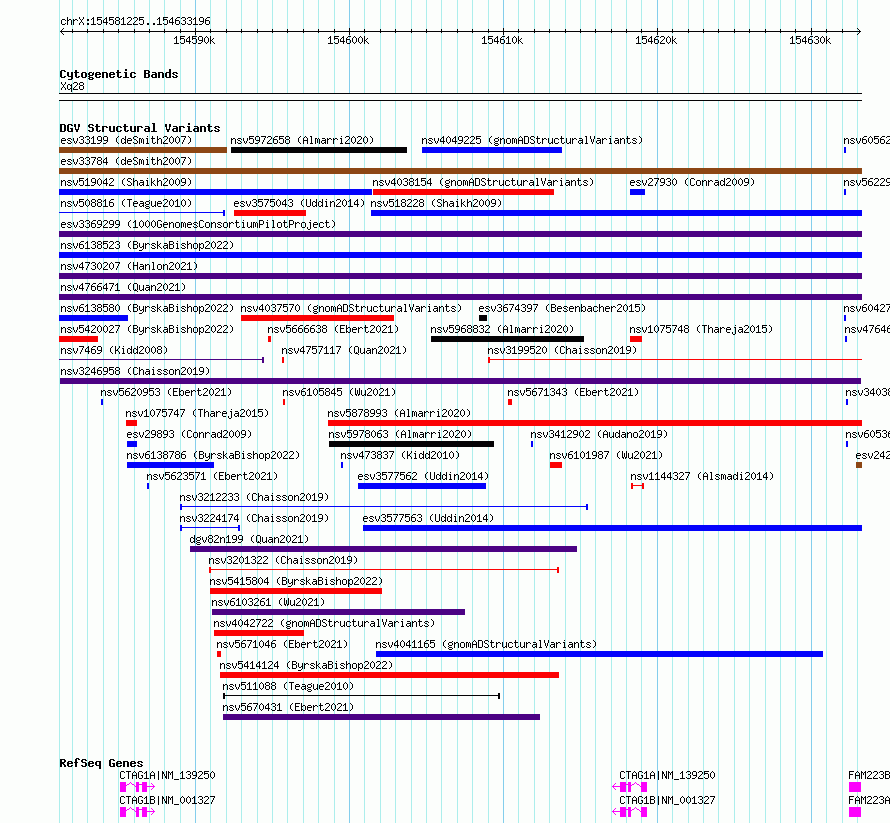Click the 154600k ruler position label

point(348,40)
